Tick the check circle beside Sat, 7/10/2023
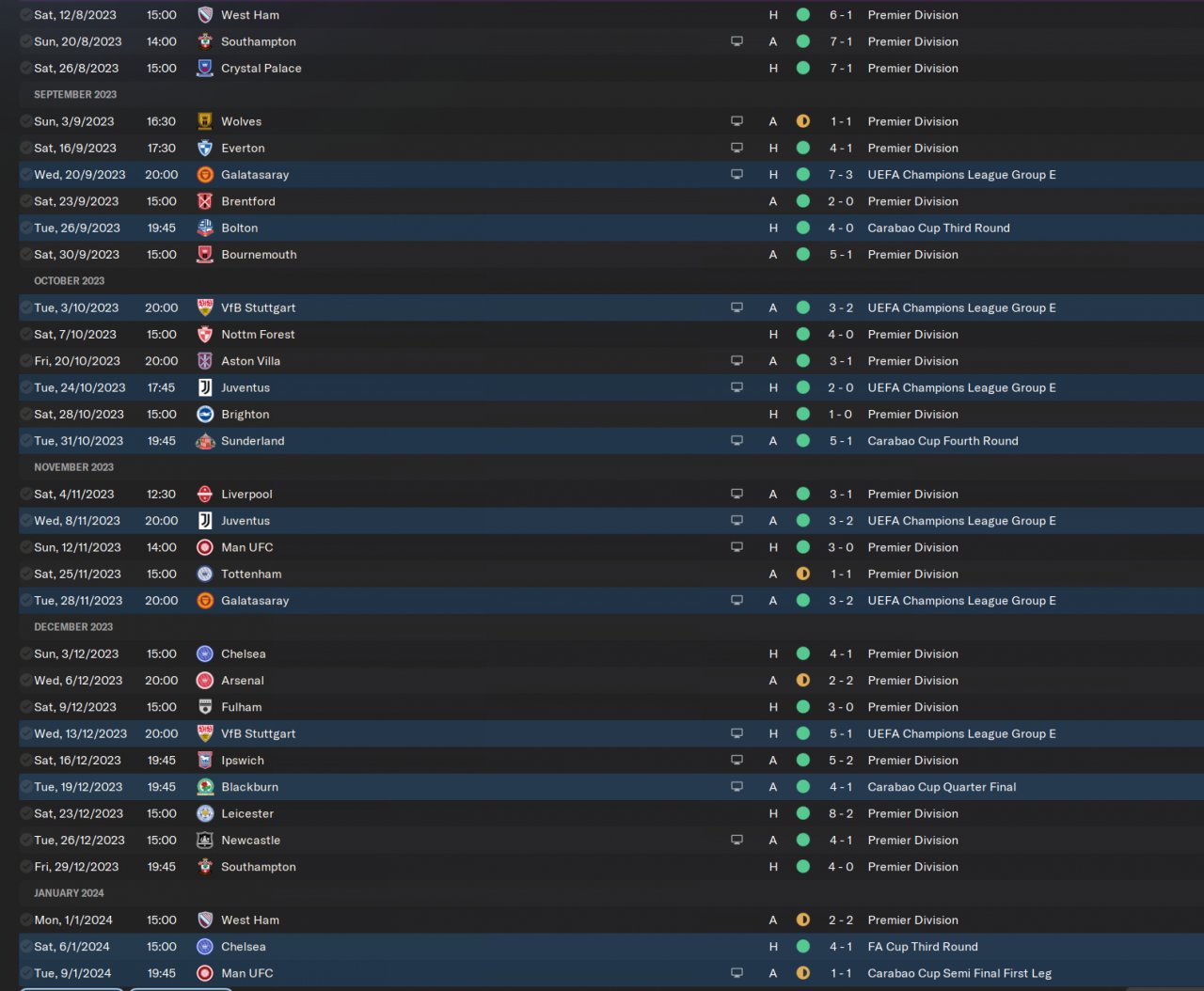Viewport: 1204px width, 991px height. coord(25,335)
